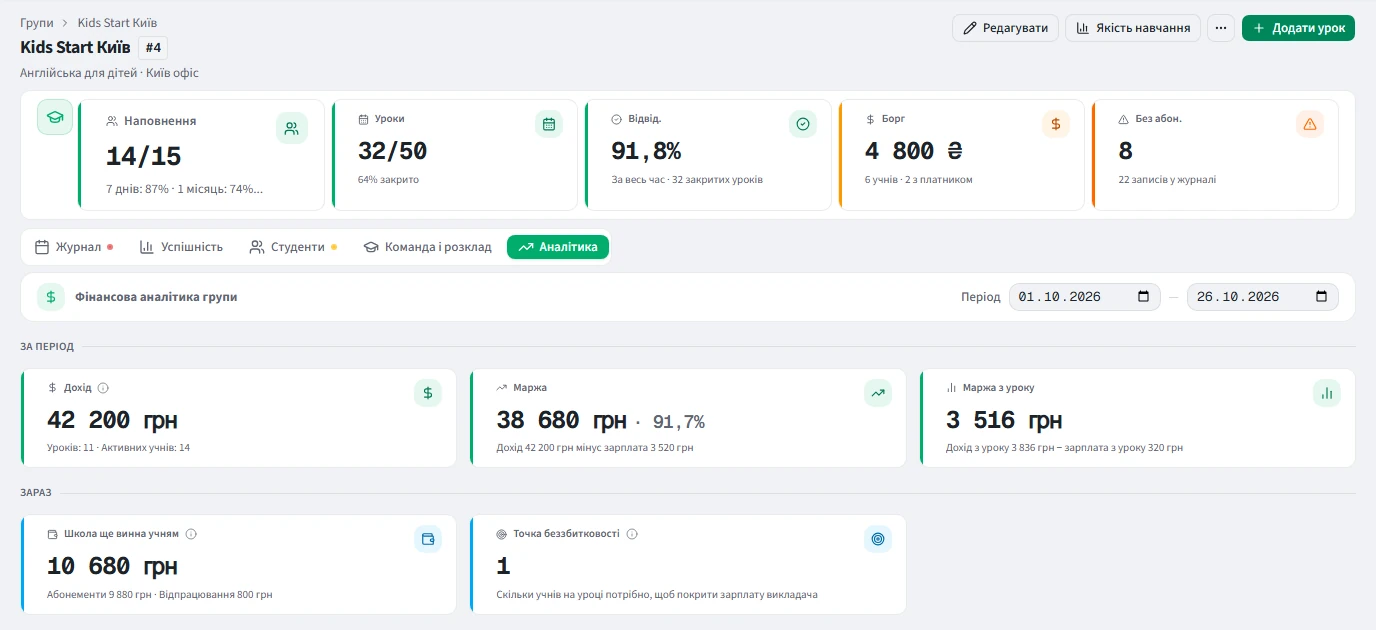Click the target badge in Точка беззбитковості card
The width and height of the screenshot is (1376, 630).
878,539
